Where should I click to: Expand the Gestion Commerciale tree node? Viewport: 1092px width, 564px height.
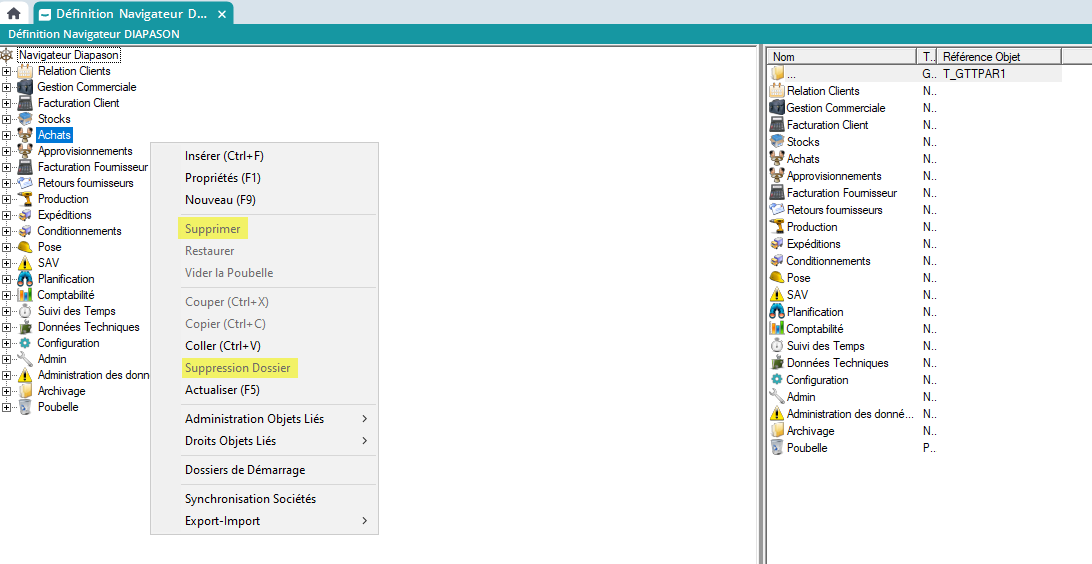pyautogui.click(x=7, y=87)
